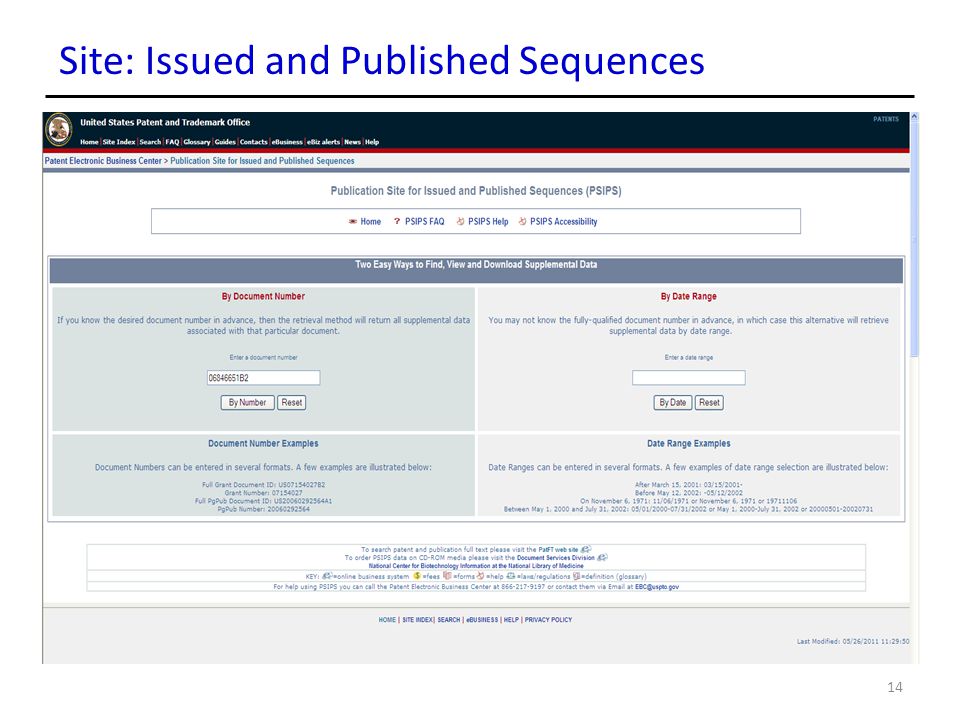960x720 pixels.
Task: Click the By Number button
Action: click(247, 403)
